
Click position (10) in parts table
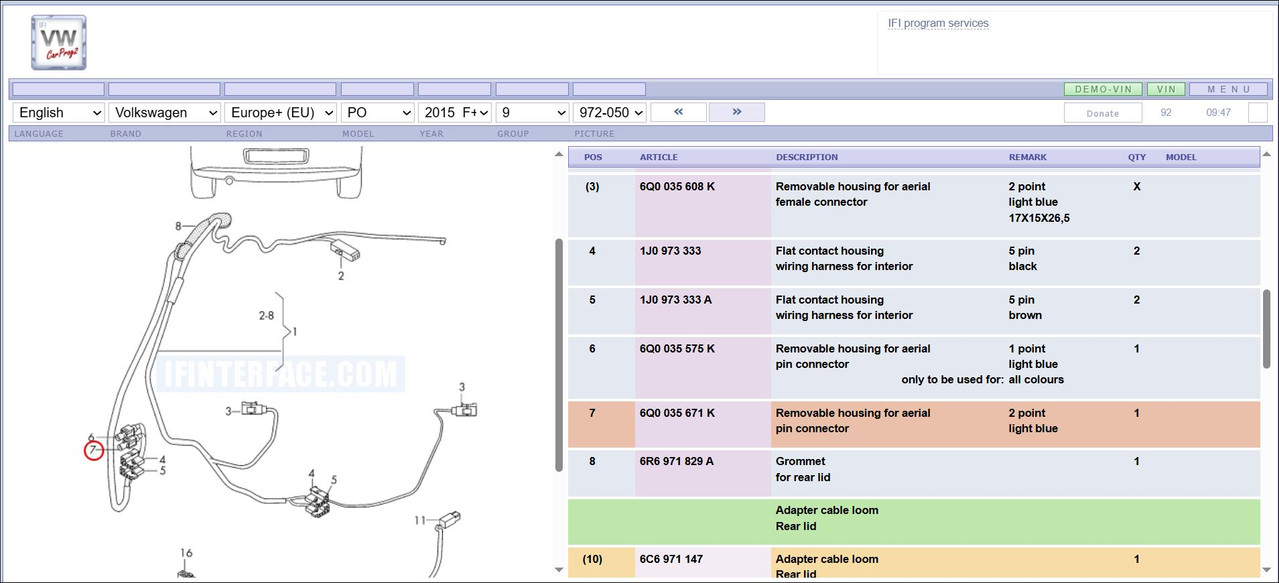point(592,560)
